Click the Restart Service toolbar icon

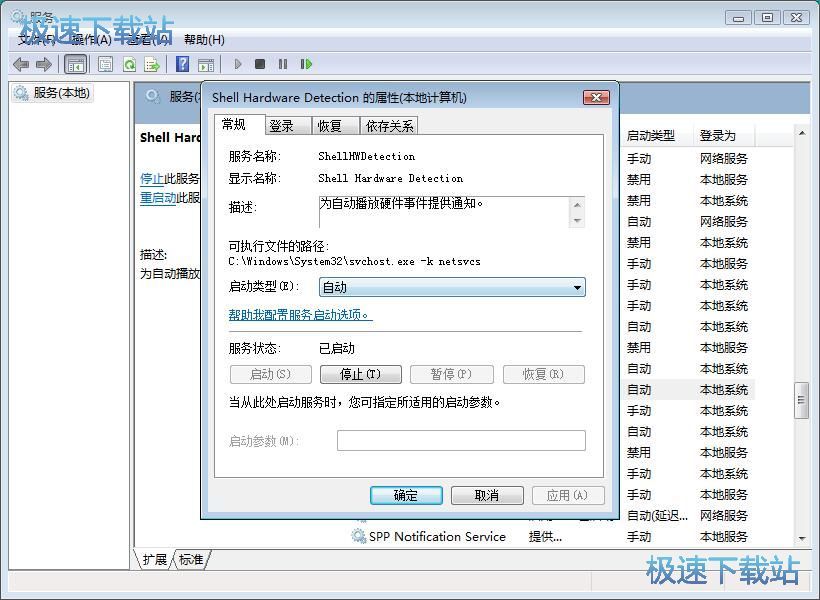(x=306, y=64)
